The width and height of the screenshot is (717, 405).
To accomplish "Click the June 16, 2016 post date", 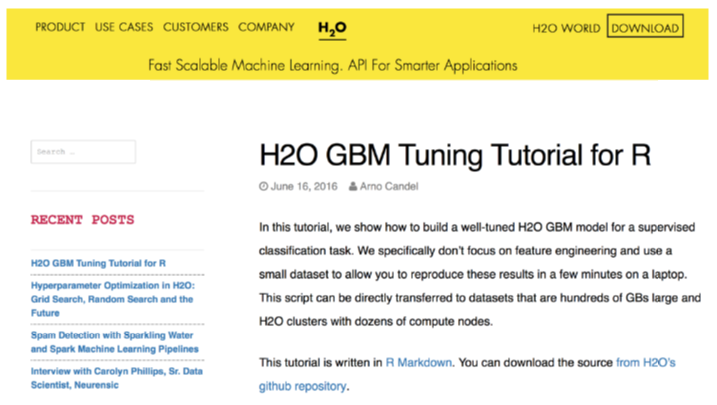I will 304,187.
